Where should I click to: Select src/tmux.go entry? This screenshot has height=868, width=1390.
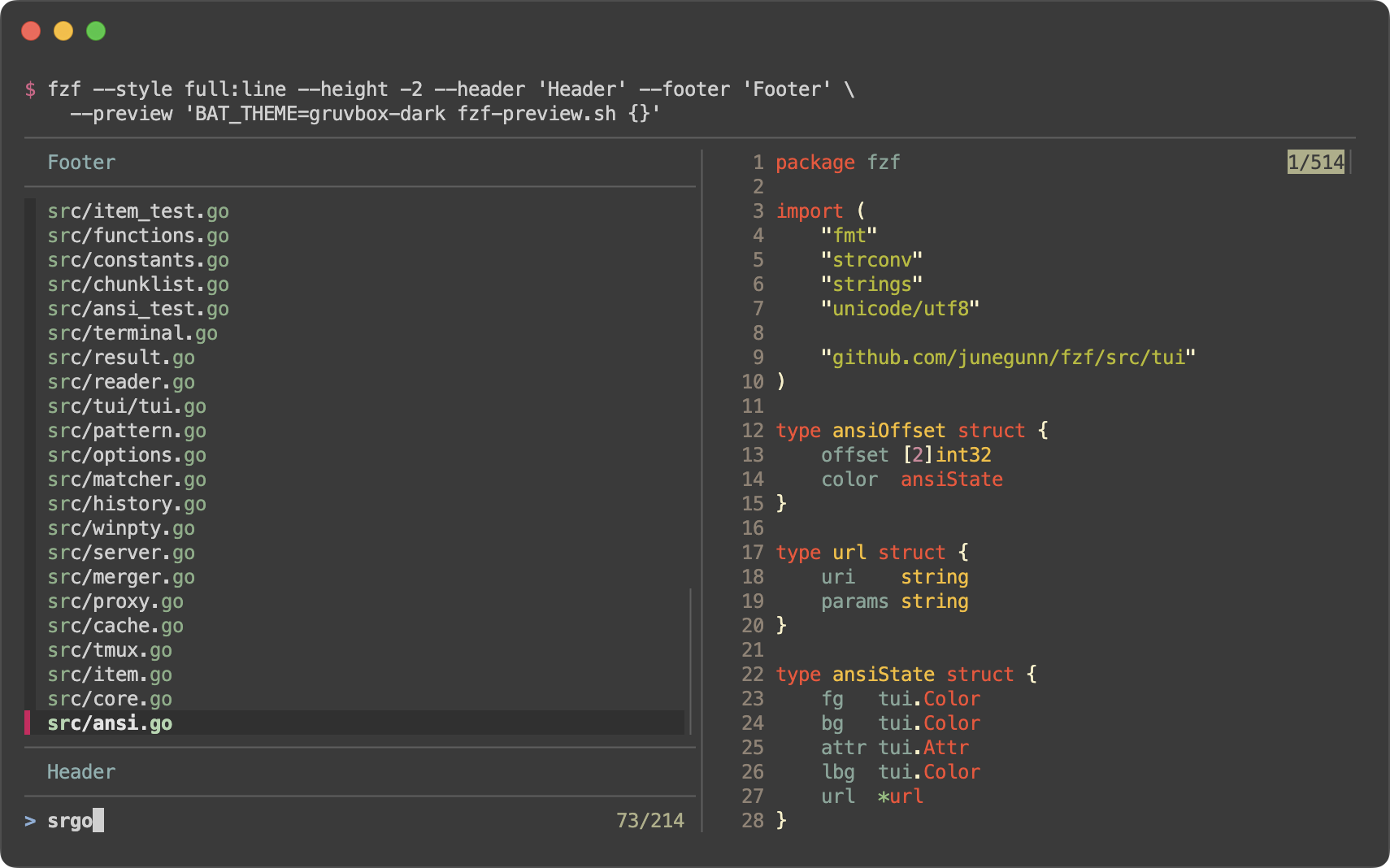click(x=110, y=650)
